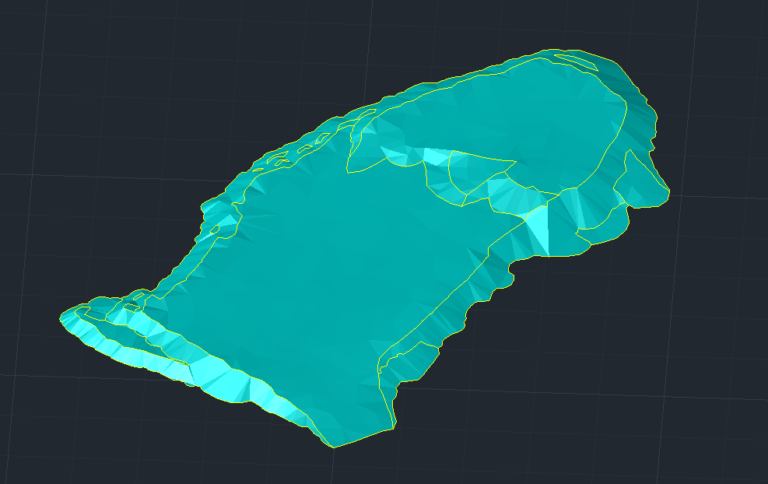
Task: Click the far-left pointed tip of the surface
Action: [63, 318]
